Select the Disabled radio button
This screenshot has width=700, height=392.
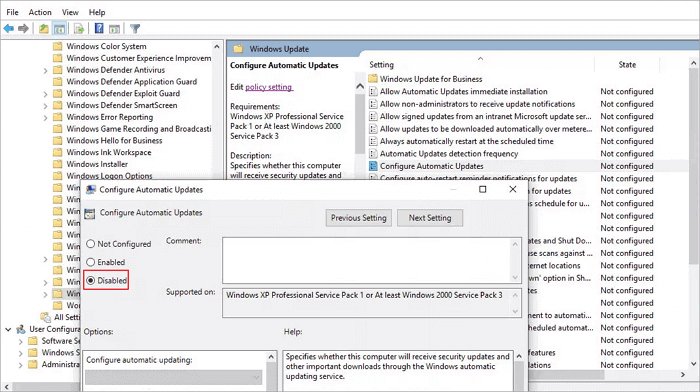click(91, 280)
